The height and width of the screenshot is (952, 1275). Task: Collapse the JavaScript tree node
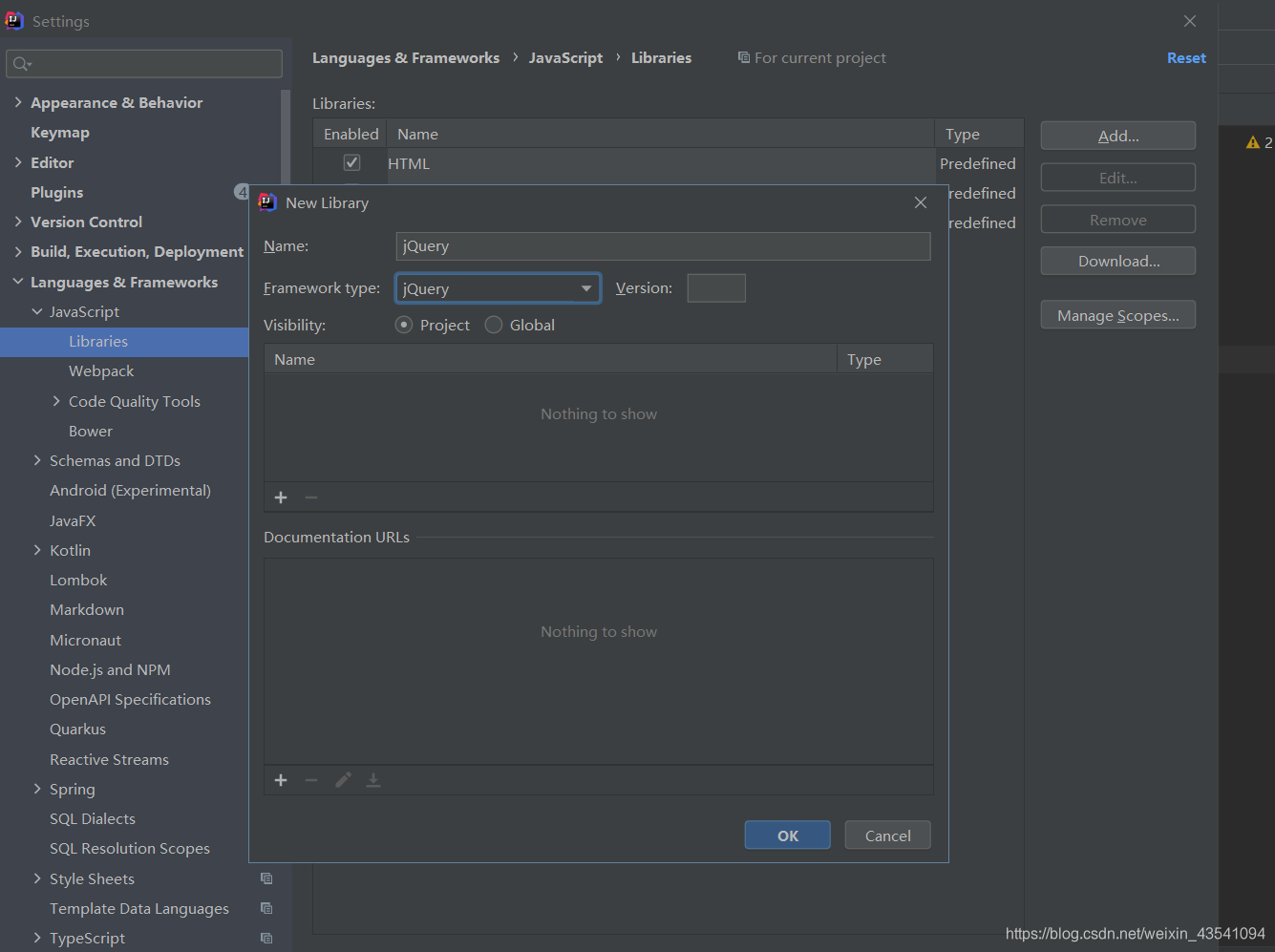point(37,311)
